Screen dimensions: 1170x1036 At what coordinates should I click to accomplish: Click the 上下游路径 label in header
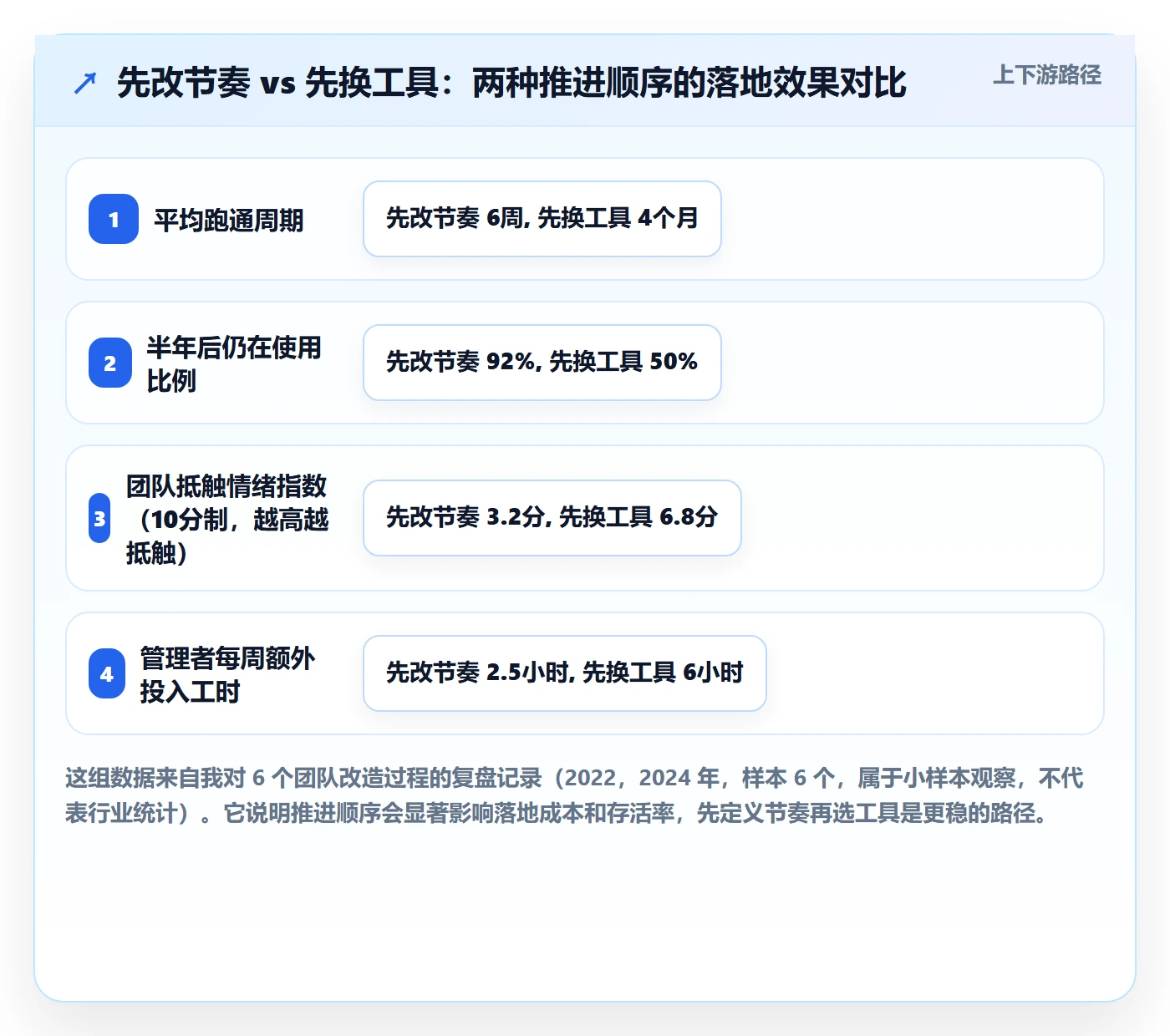tap(1047, 75)
